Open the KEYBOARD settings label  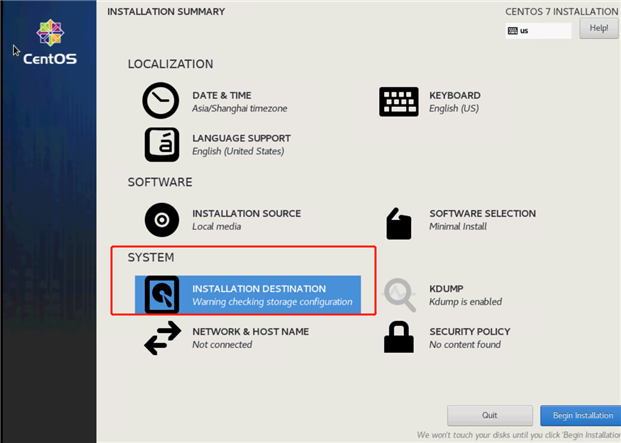pos(455,95)
